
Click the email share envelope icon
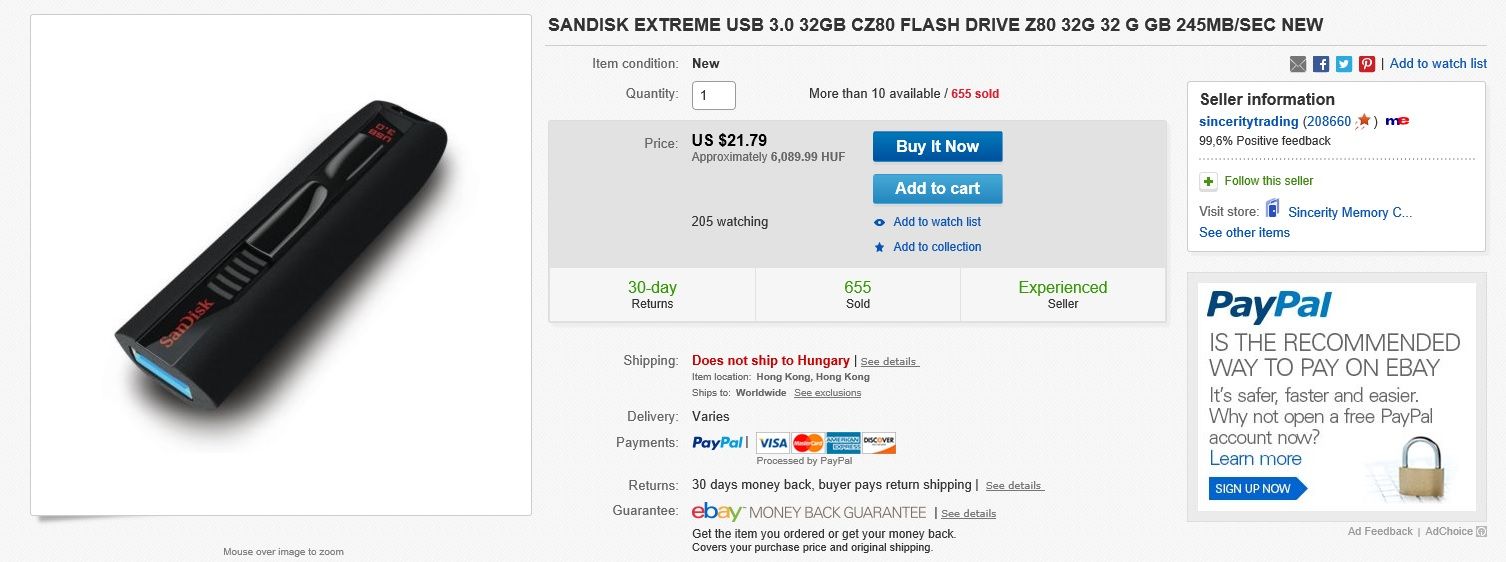1298,64
